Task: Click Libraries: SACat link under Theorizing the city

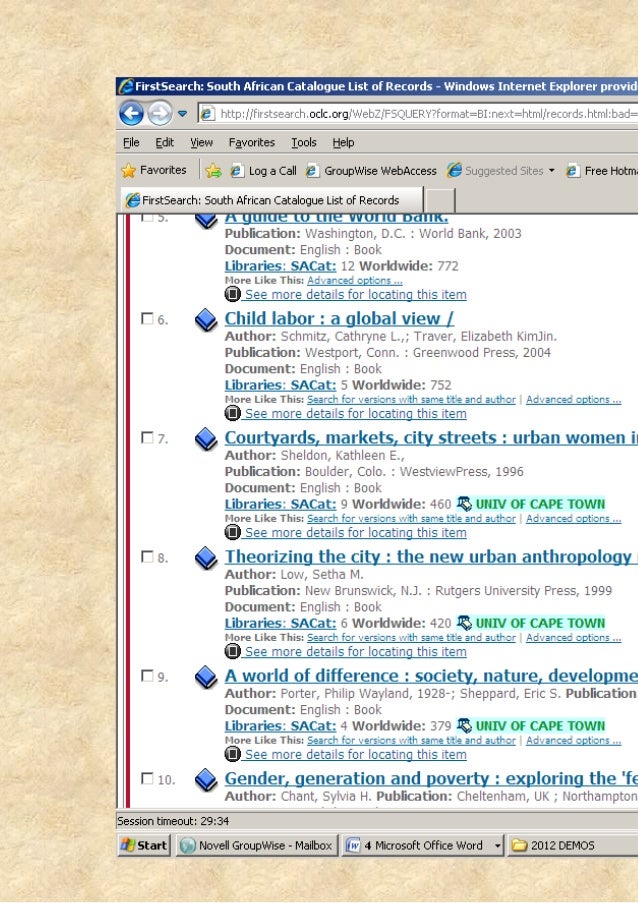Action: (280, 623)
